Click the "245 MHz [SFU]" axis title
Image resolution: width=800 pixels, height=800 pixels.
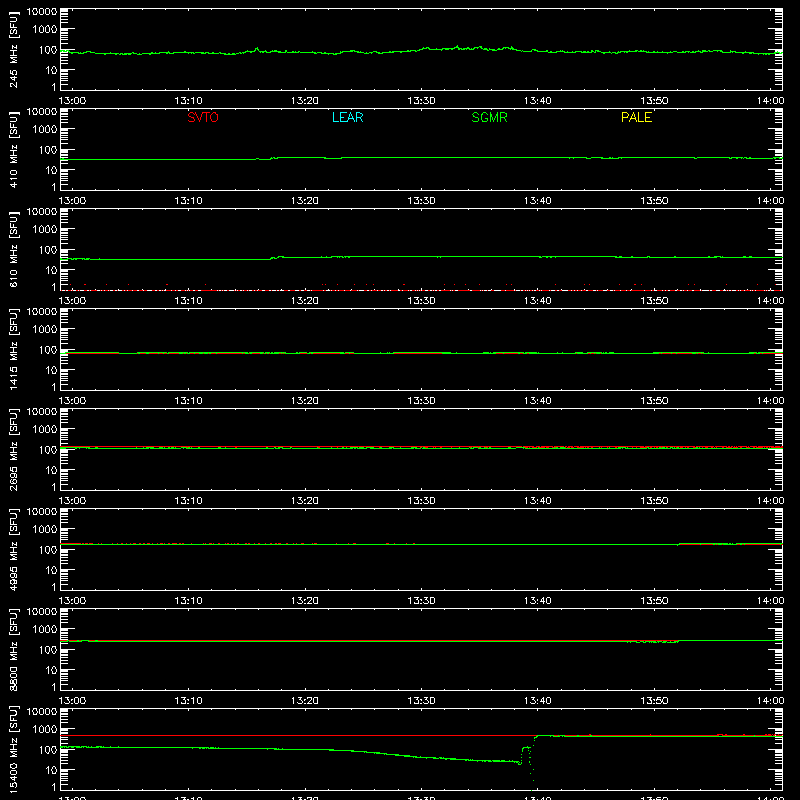click(x=14, y=49)
